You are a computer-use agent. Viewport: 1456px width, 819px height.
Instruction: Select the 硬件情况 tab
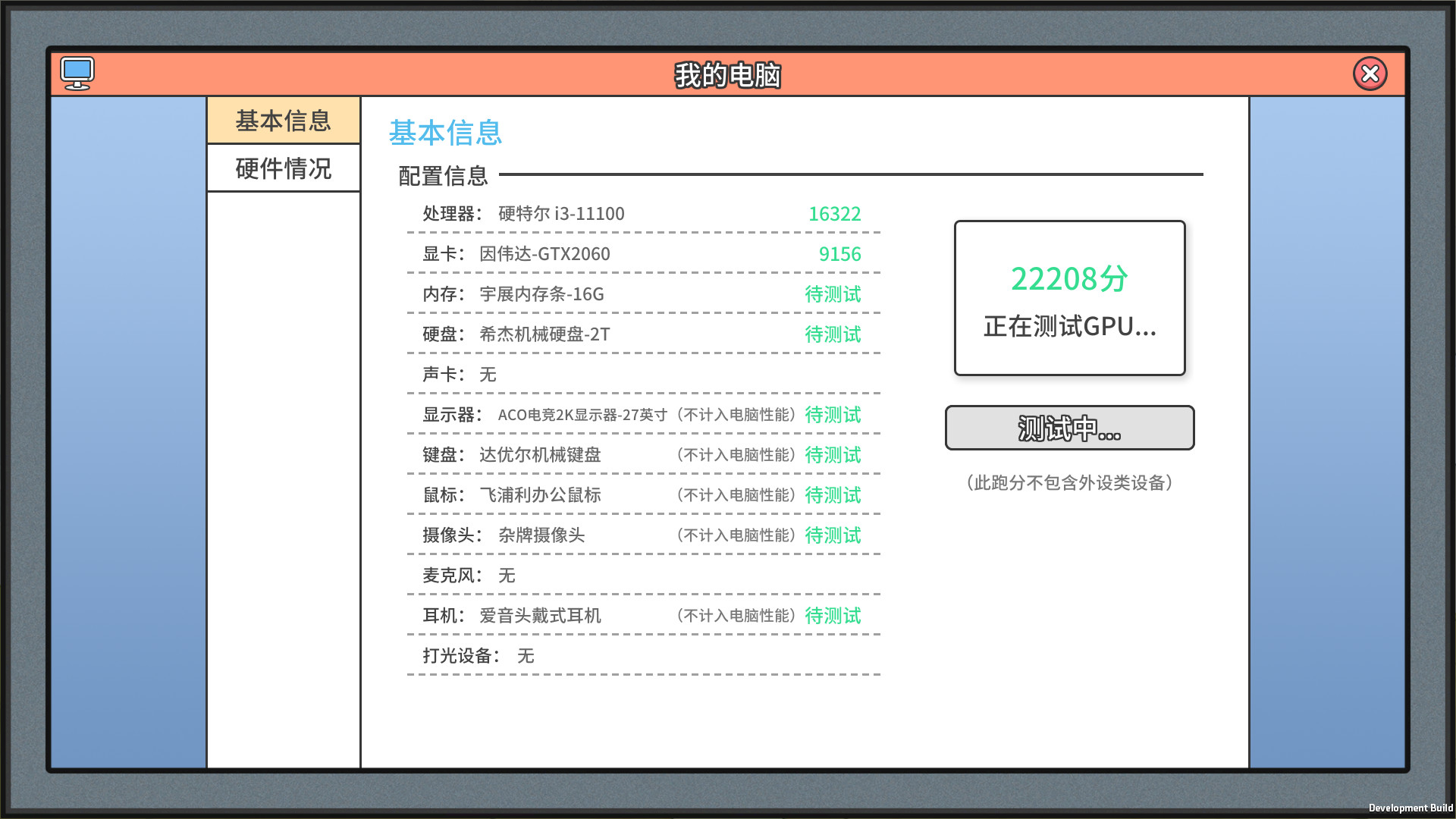point(283,168)
